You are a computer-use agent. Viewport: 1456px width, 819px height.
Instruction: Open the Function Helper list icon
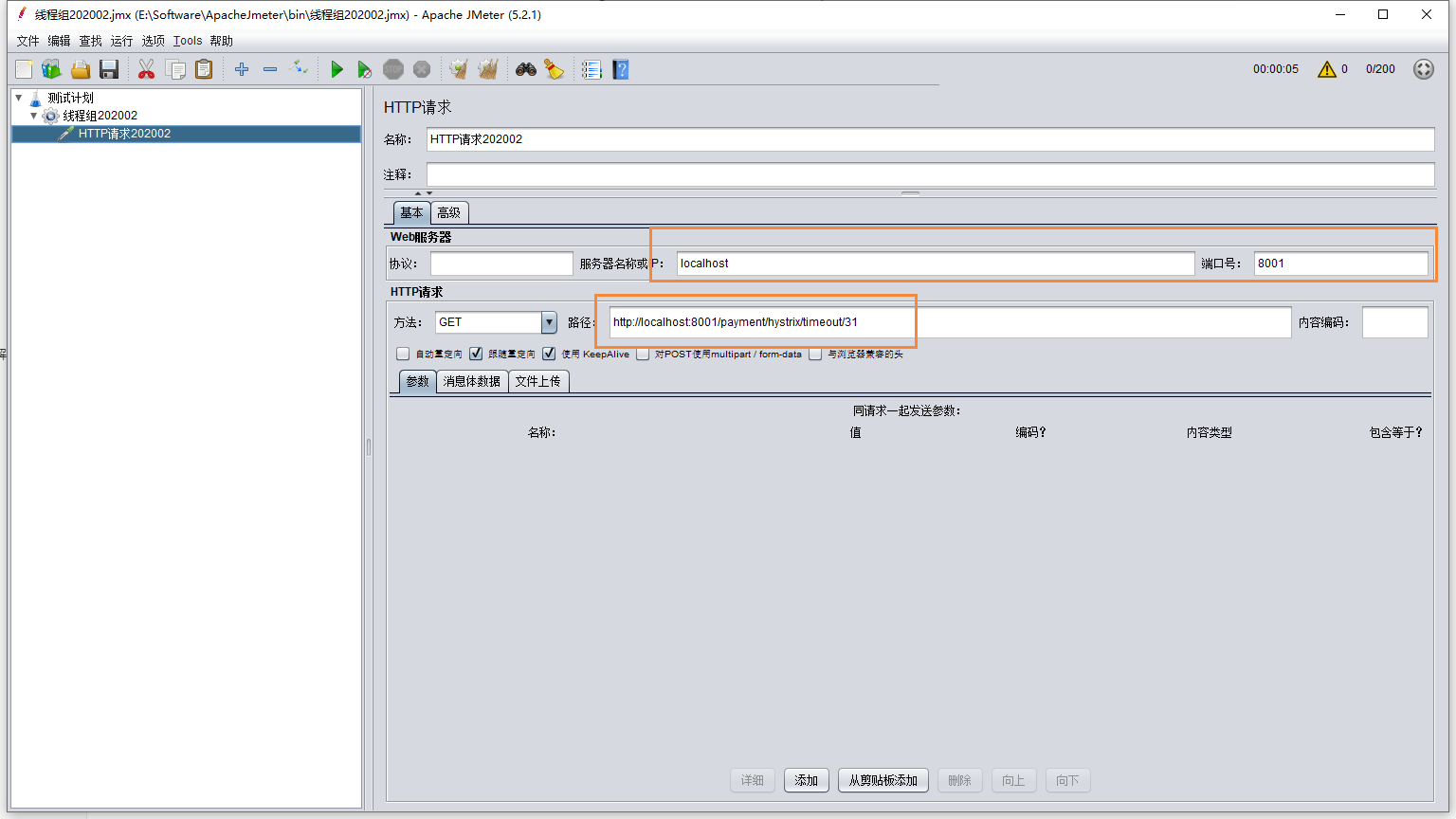[591, 69]
